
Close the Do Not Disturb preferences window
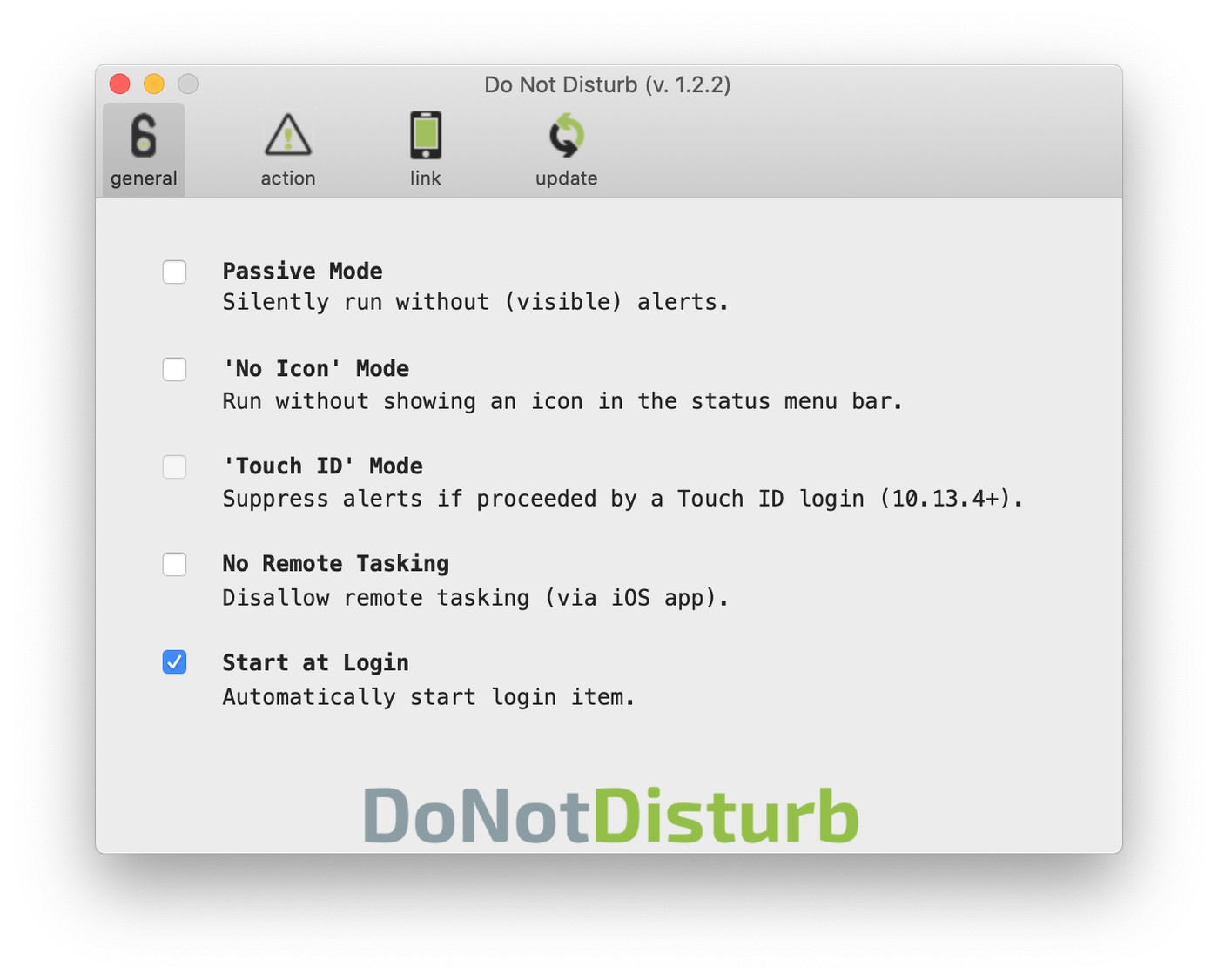(120, 84)
